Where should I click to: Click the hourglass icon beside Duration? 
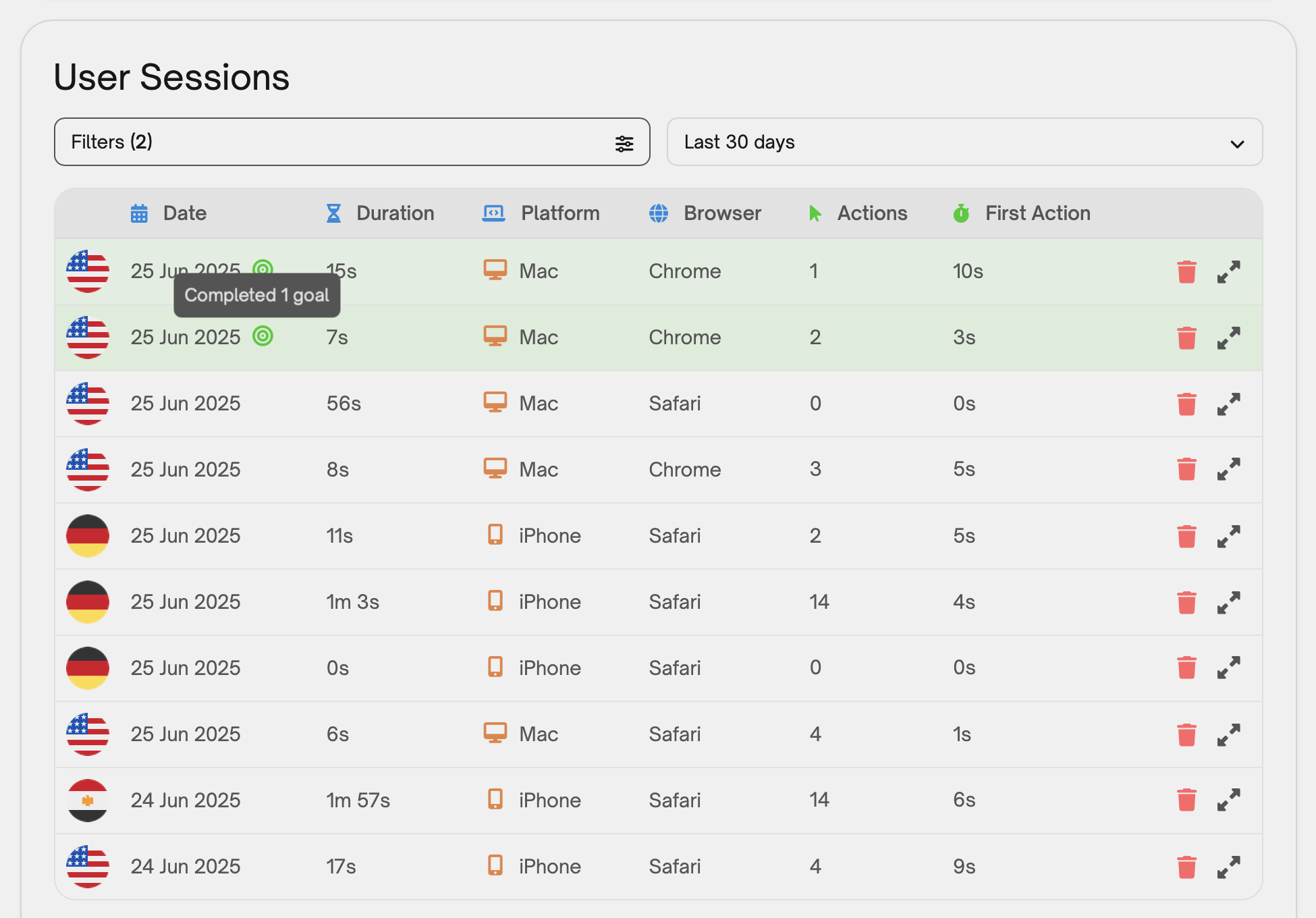click(x=333, y=213)
